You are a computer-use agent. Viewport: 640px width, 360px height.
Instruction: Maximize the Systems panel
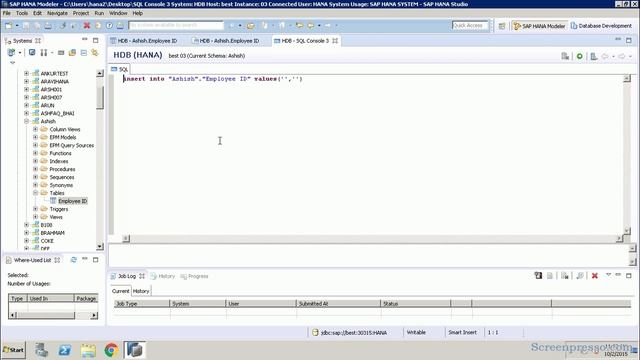click(x=96, y=40)
